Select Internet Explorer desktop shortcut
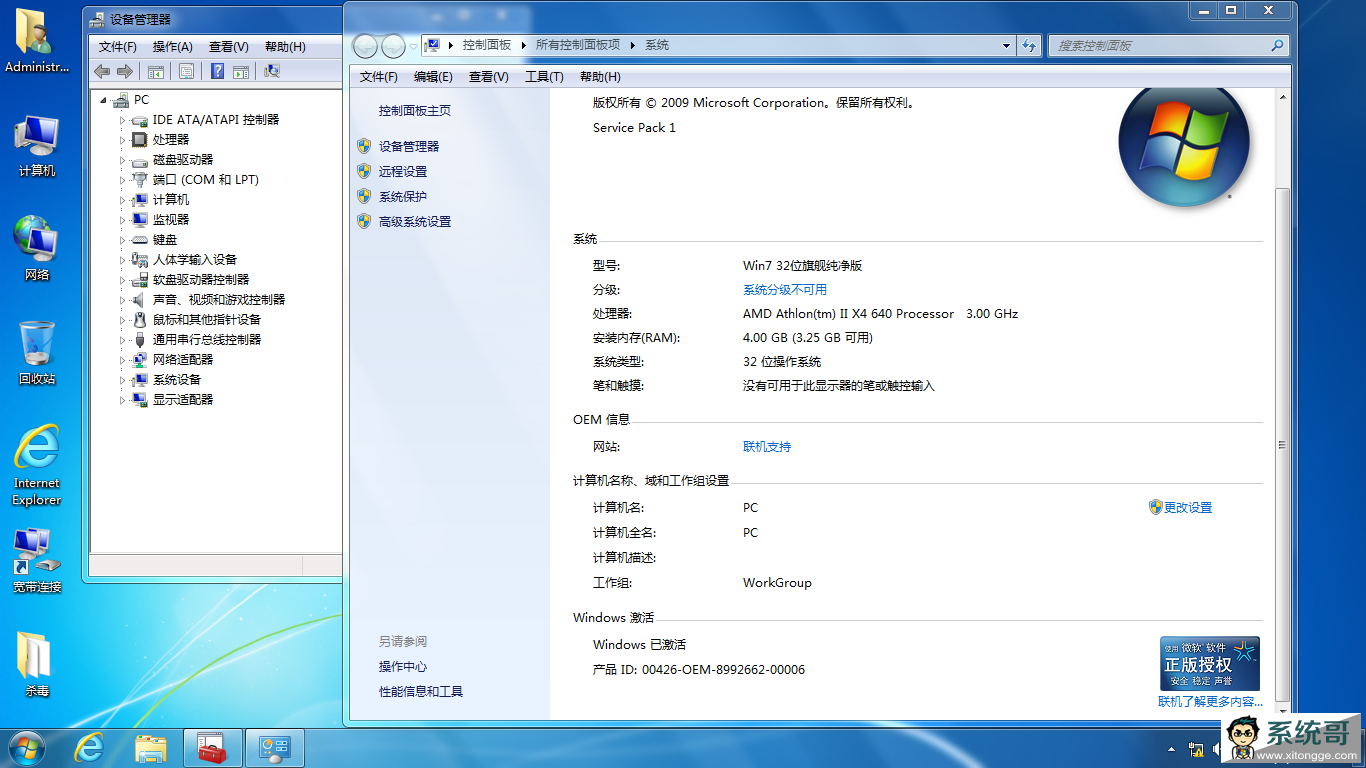This screenshot has width=1366, height=768. point(37,465)
